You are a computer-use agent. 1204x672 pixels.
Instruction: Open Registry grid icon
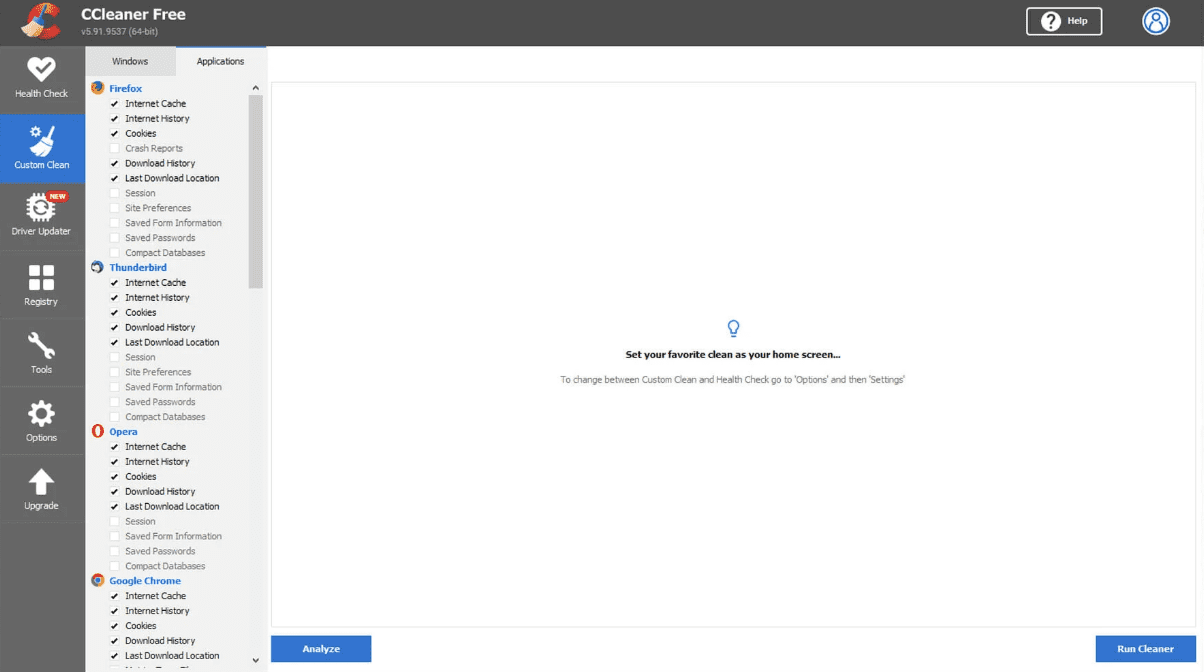pyautogui.click(x=42, y=277)
